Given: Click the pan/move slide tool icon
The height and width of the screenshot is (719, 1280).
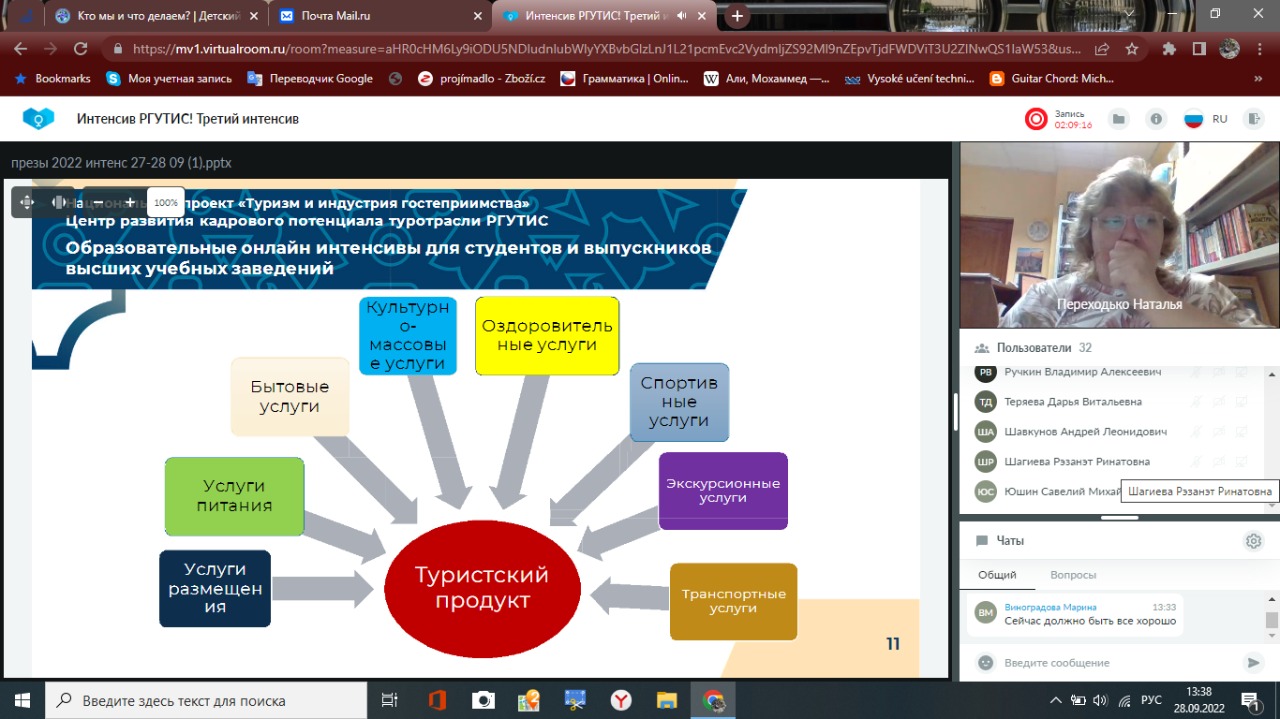Looking at the screenshot, I should point(27,202).
